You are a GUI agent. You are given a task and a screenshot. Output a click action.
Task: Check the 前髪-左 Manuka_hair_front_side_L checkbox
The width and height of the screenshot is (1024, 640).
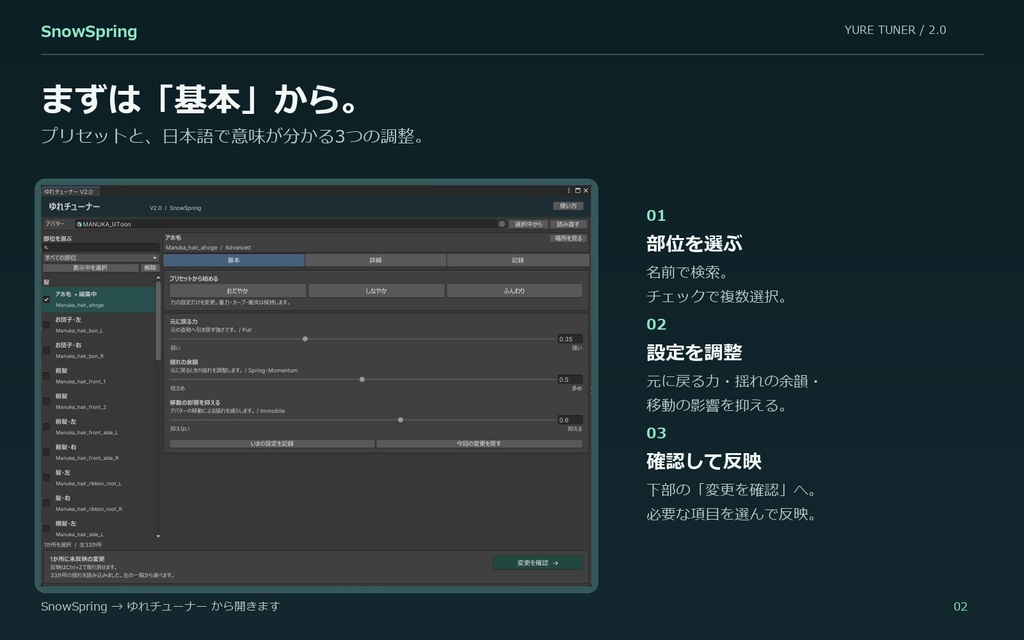(x=46, y=426)
